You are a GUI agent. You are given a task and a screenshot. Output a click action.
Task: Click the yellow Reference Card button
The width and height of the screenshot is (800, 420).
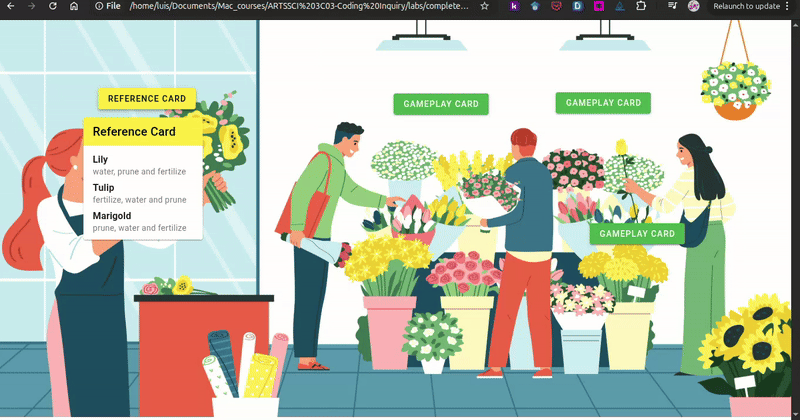(147, 99)
